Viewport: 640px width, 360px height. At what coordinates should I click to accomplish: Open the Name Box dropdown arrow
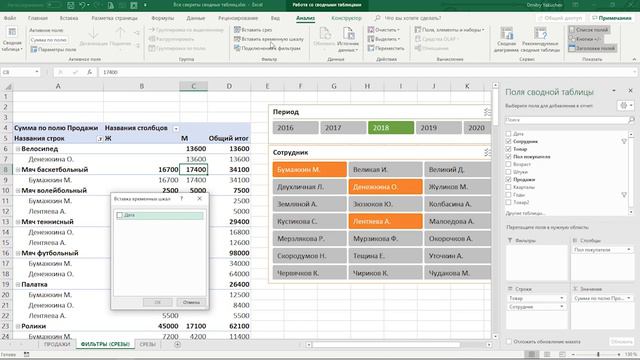[x=37, y=72]
